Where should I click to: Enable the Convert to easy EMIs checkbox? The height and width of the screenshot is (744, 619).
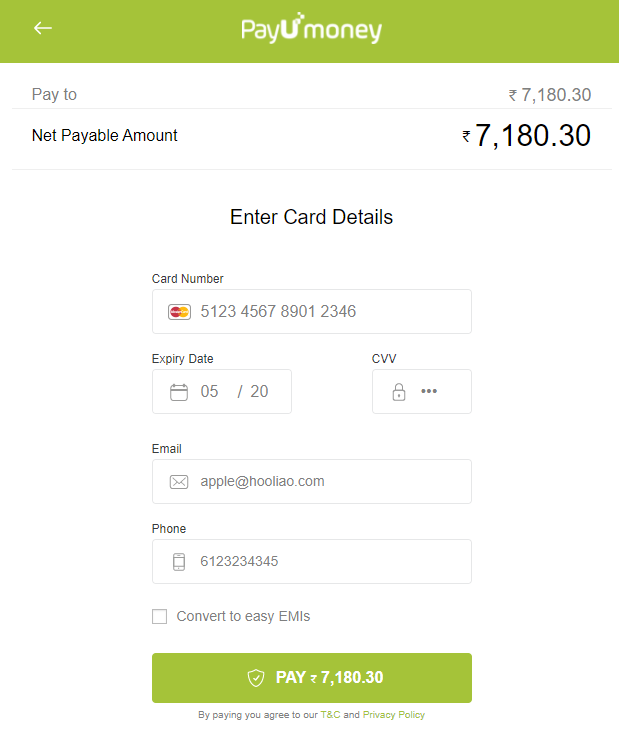pyautogui.click(x=159, y=617)
